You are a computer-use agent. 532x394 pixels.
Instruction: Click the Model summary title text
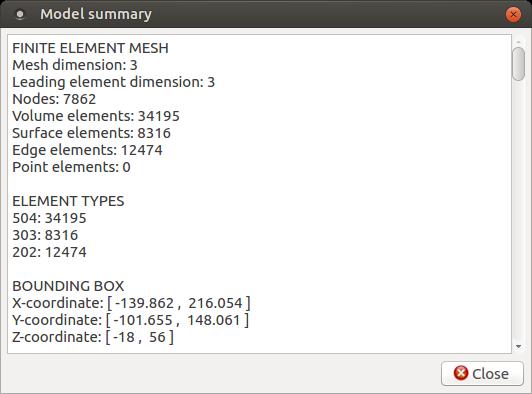pos(96,14)
